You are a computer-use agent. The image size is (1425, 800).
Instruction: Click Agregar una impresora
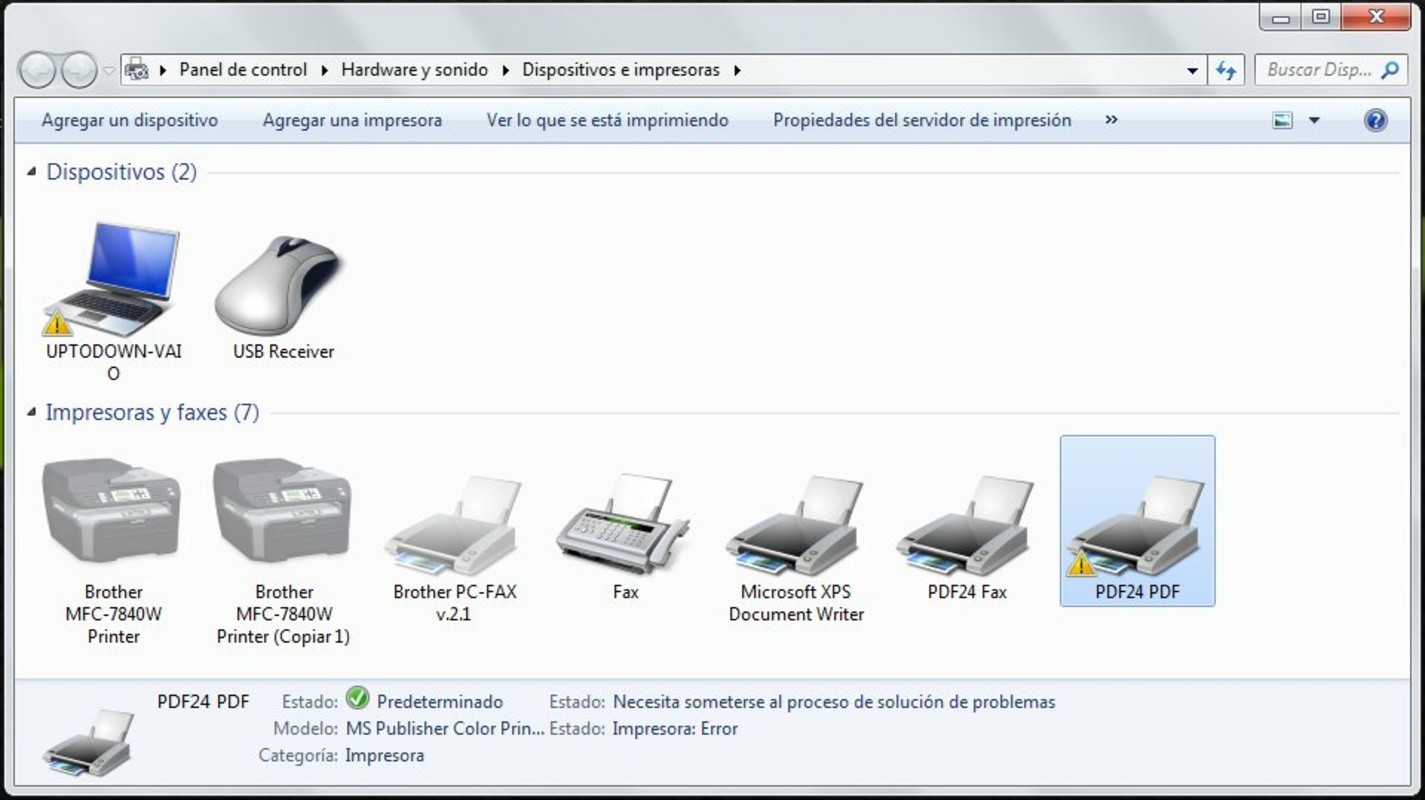[x=352, y=119]
